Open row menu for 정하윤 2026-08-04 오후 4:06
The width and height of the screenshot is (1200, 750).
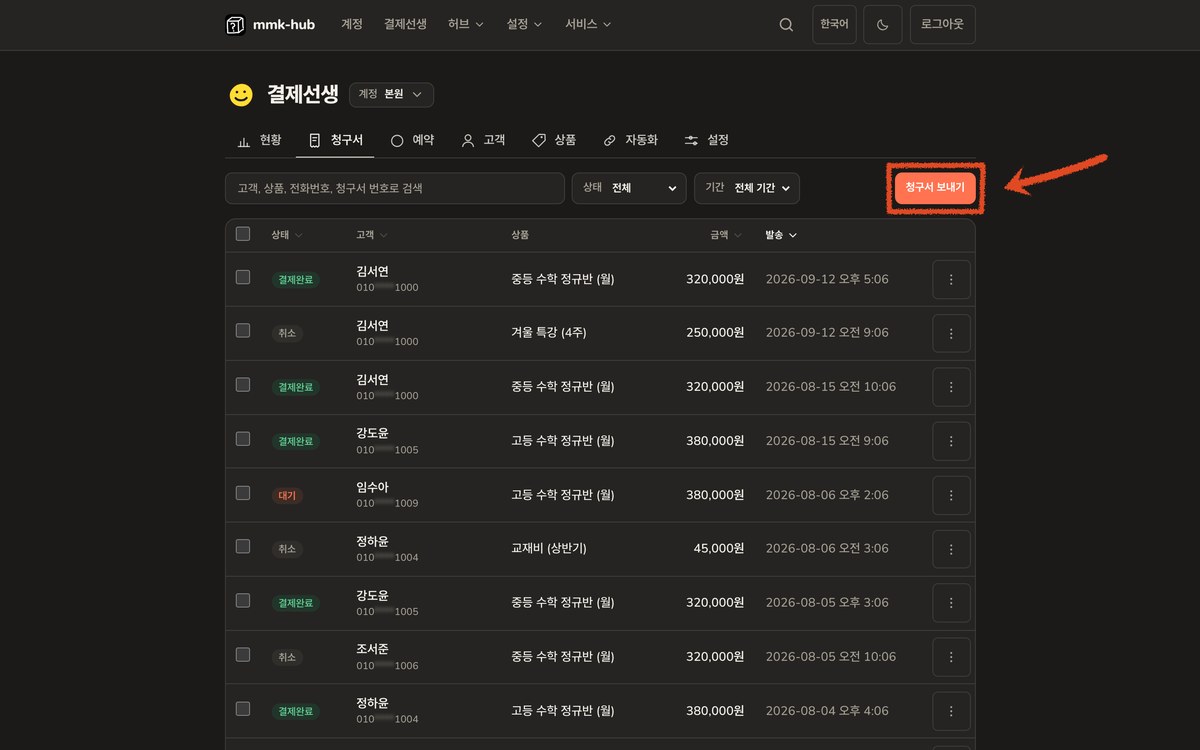point(951,711)
